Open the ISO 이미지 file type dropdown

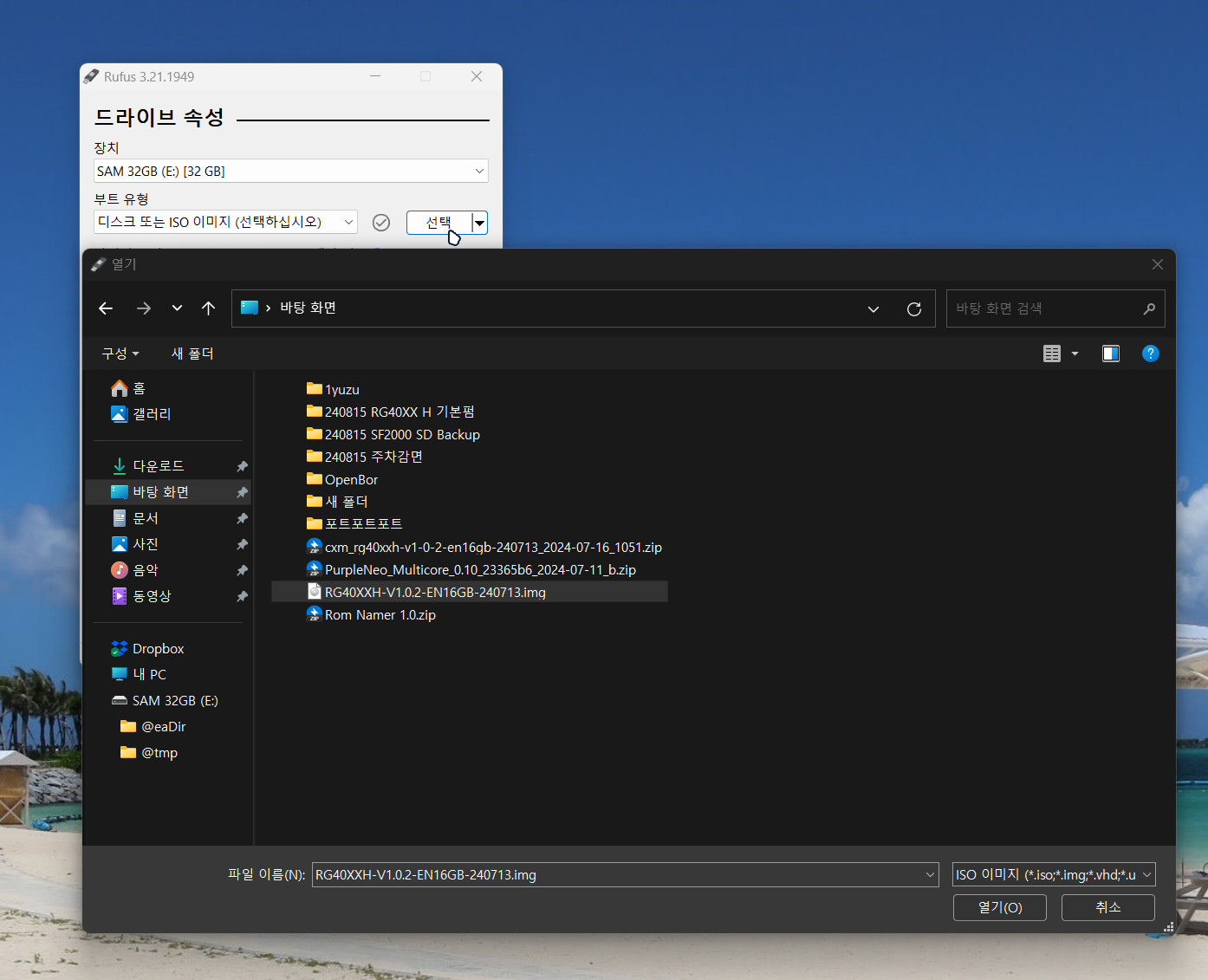1054,874
